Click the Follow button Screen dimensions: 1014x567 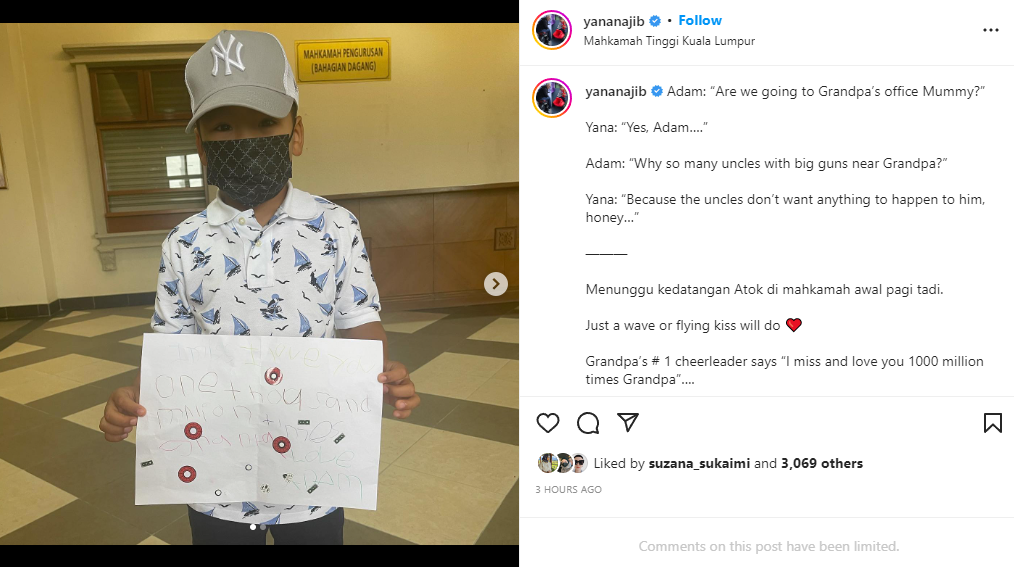(700, 21)
